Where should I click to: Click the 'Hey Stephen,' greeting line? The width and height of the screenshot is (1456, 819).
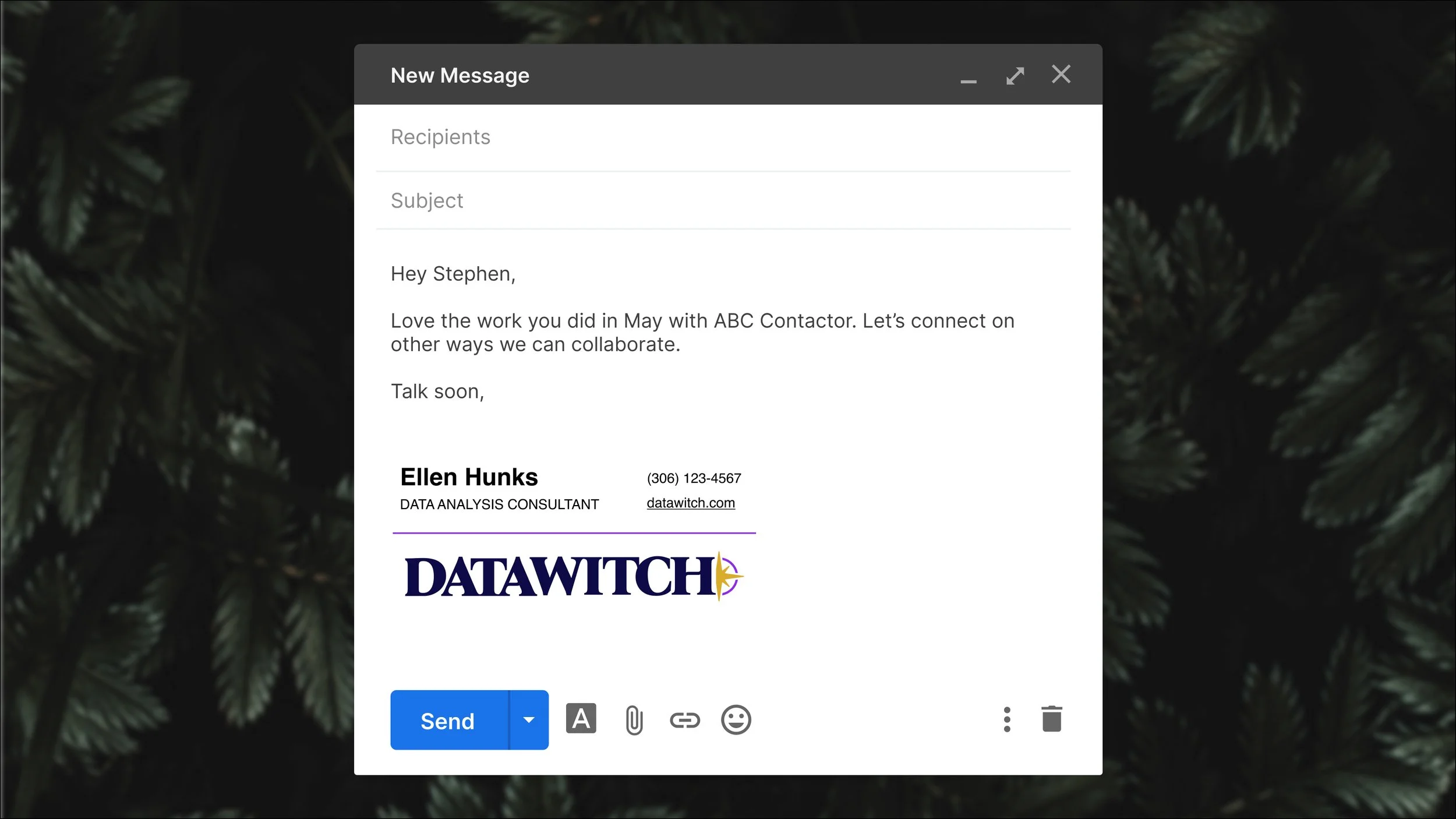click(453, 274)
